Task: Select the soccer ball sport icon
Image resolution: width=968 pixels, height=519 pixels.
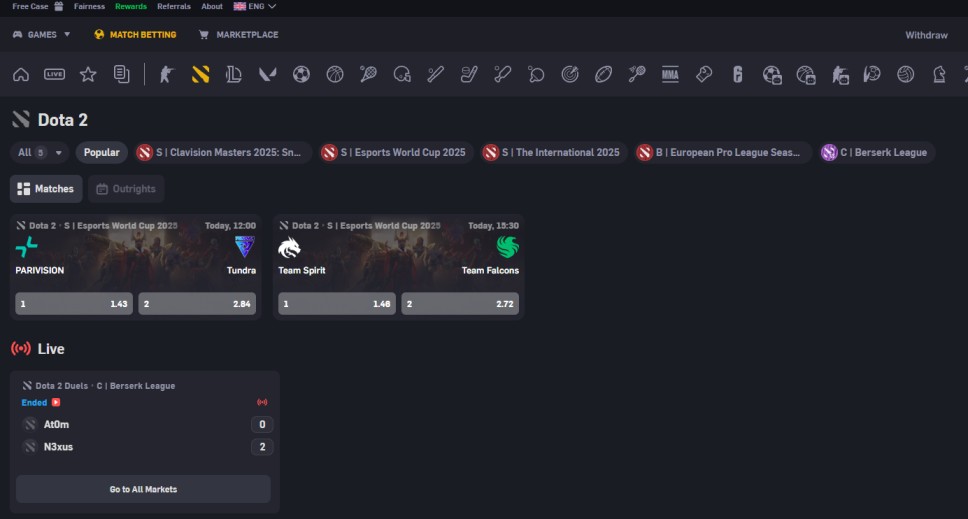Action: 301,75
